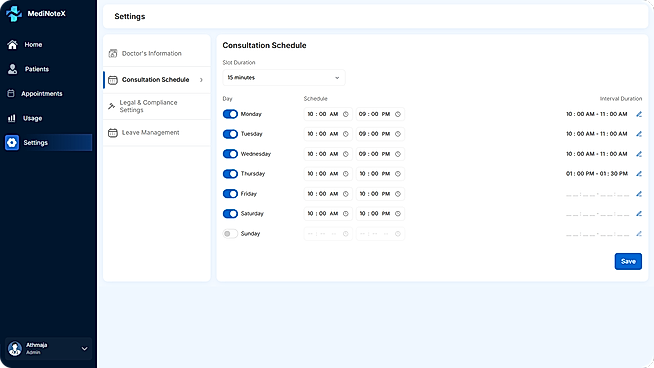Screen dimensions: 654x368
Task: Click the Consultation Schedule calendar icon
Action: pyautogui.click(x=113, y=80)
